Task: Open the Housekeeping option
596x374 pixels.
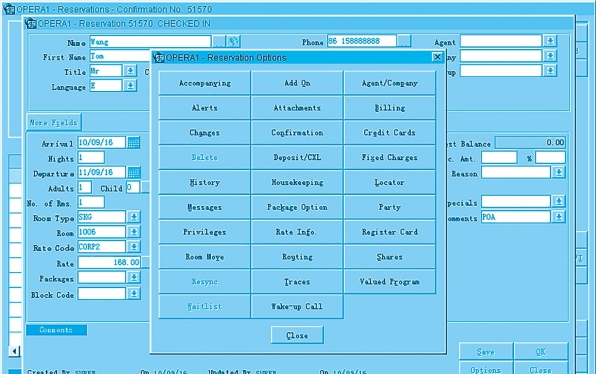Action: click(297, 182)
